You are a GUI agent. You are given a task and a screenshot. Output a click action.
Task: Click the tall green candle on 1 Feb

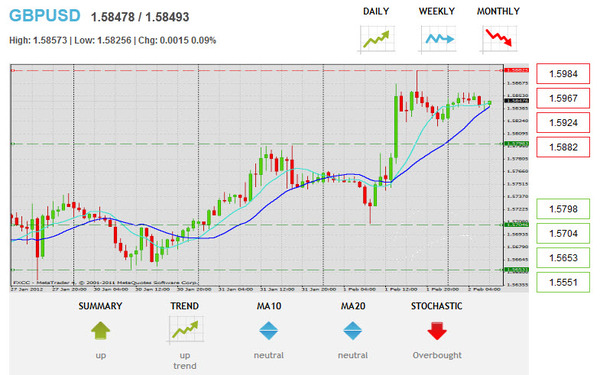click(x=396, y=127)
